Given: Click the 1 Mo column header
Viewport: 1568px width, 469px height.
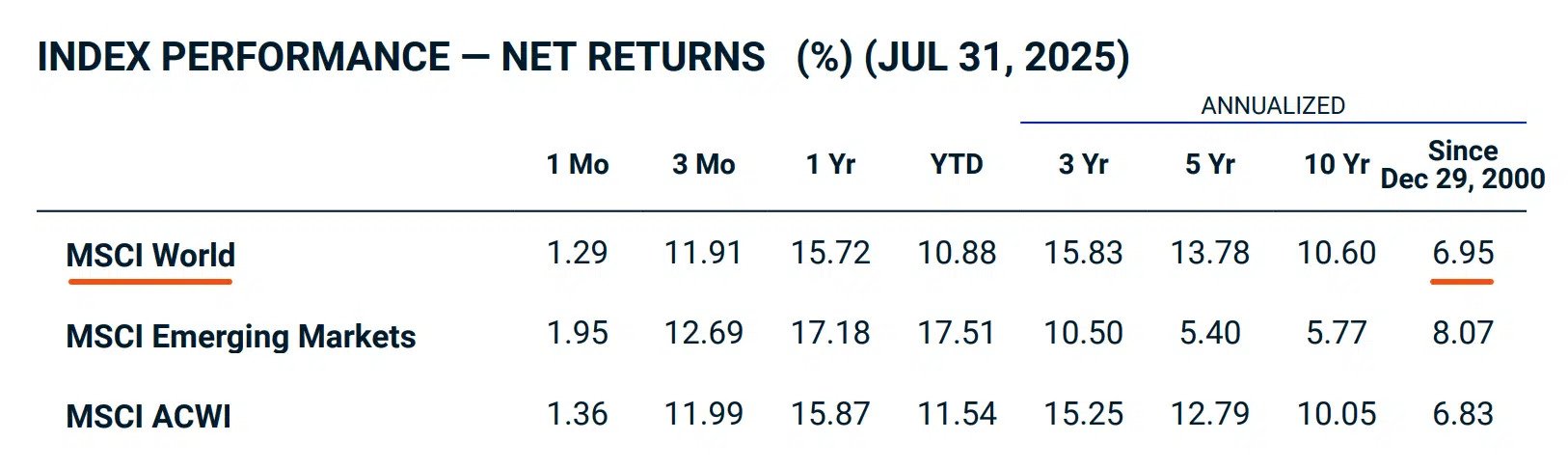Looking at the screenshot, I should coord(578,165).
